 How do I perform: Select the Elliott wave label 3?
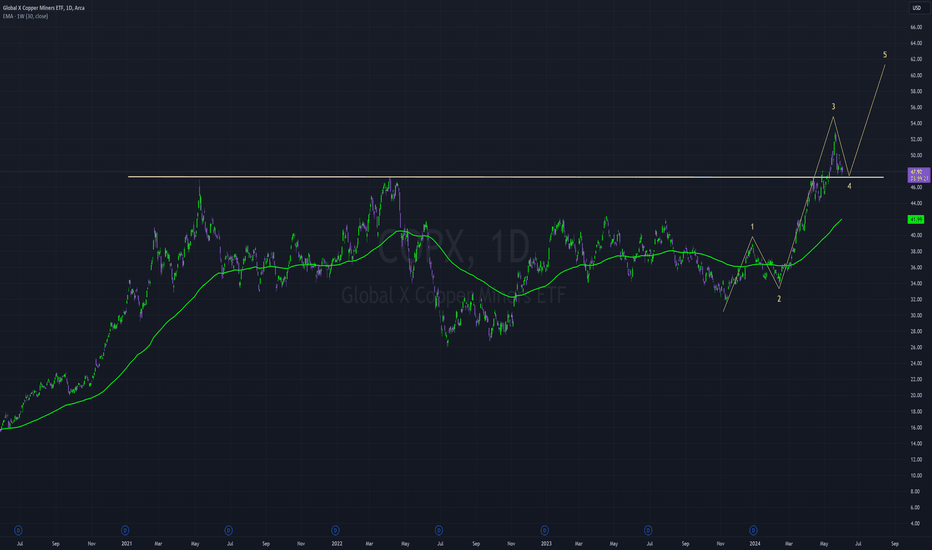pyautogui.click(x=833, y=106)
